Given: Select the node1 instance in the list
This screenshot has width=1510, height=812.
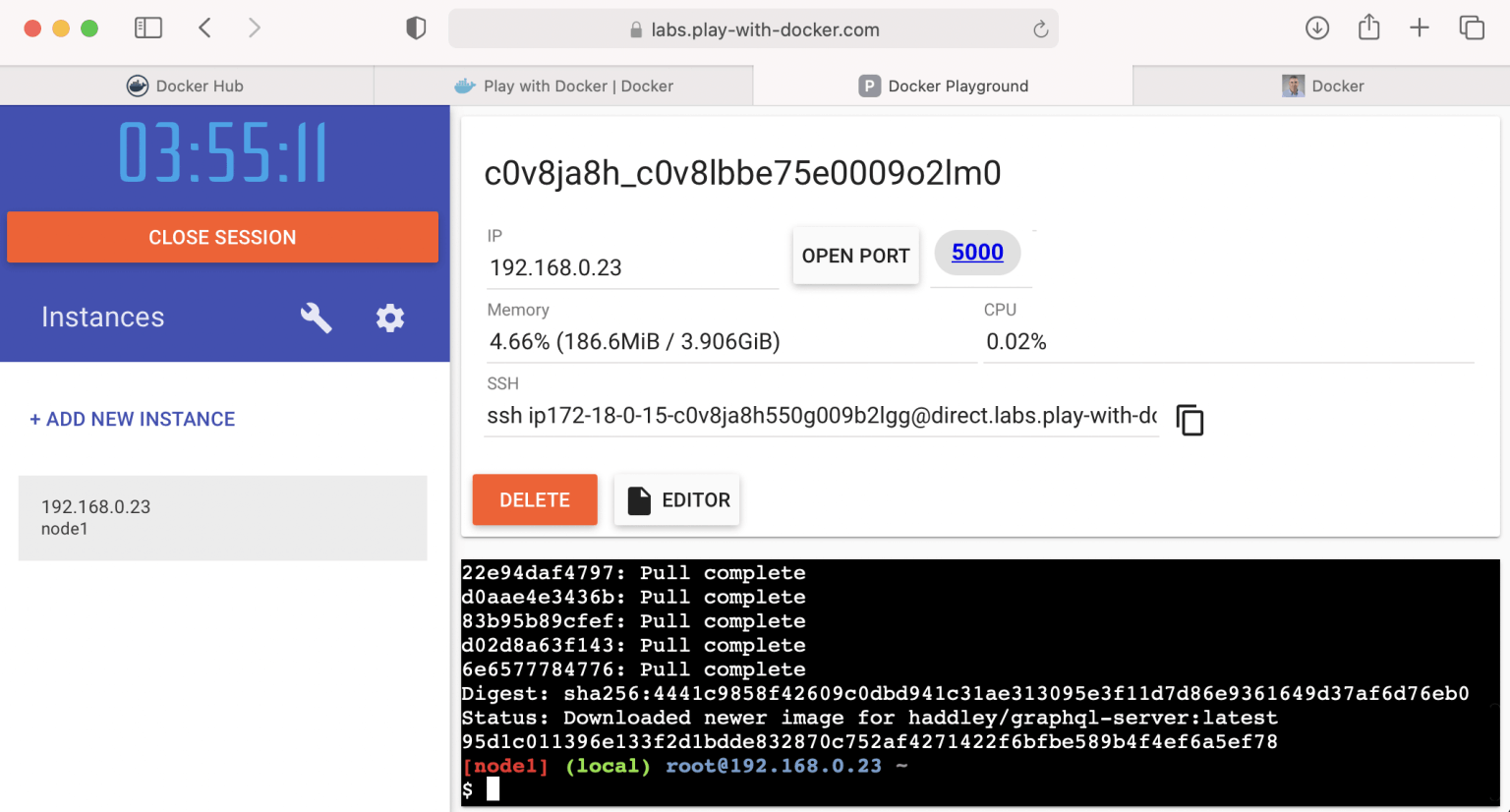Looking at the screenshot, I should coord(222,518).
